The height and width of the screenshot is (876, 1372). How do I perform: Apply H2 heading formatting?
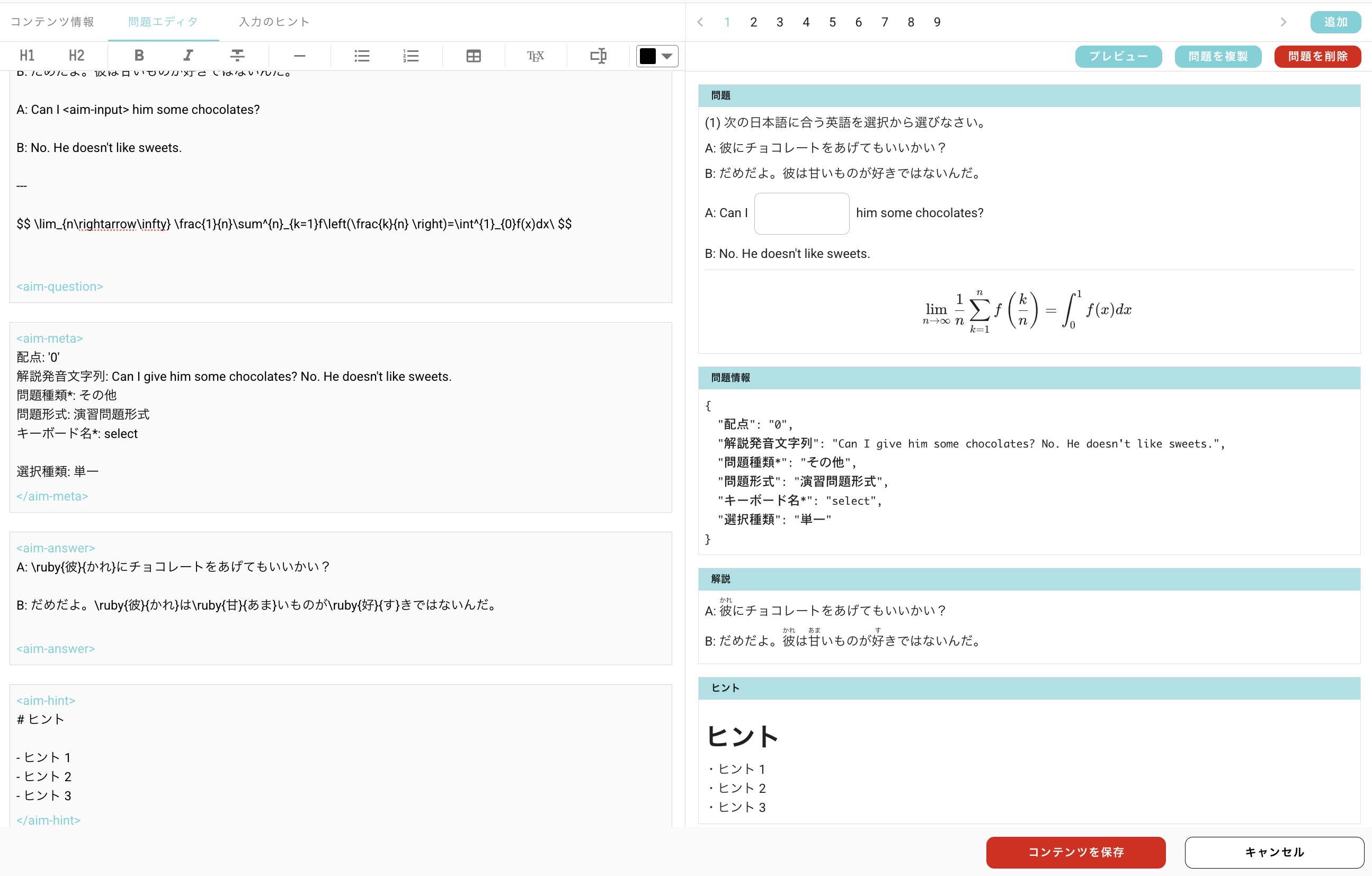coord(76,55)
